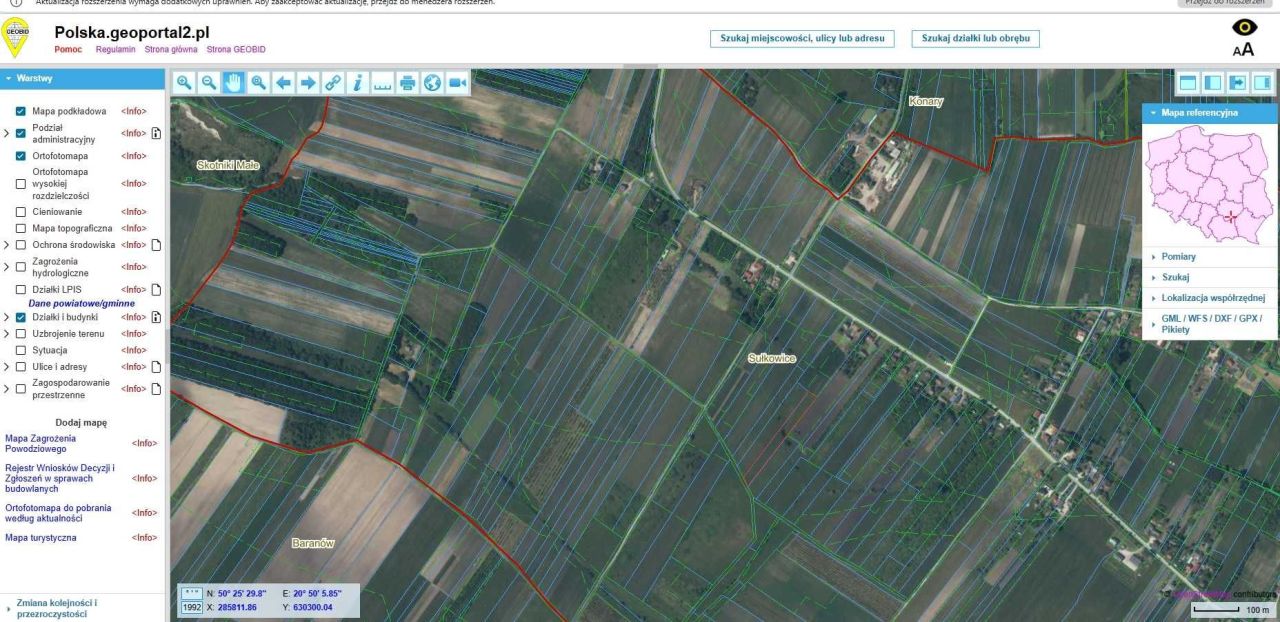Screen dimensions: 1280x622
Task: Open the Regulamin link
Action: tap(117, 49)
